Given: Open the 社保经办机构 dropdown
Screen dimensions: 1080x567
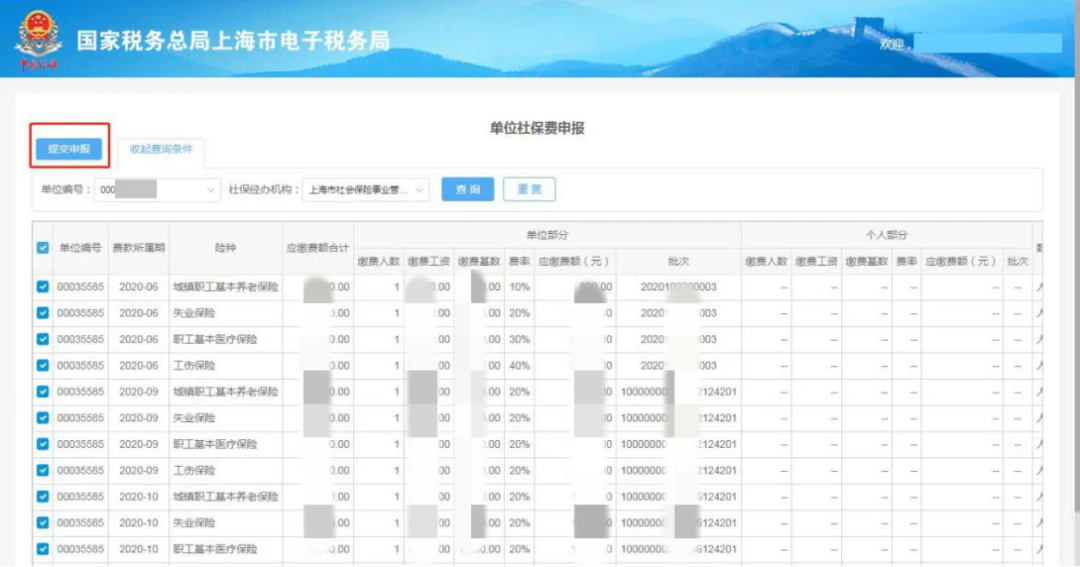Looking at the screenshot, I should 366,189.
